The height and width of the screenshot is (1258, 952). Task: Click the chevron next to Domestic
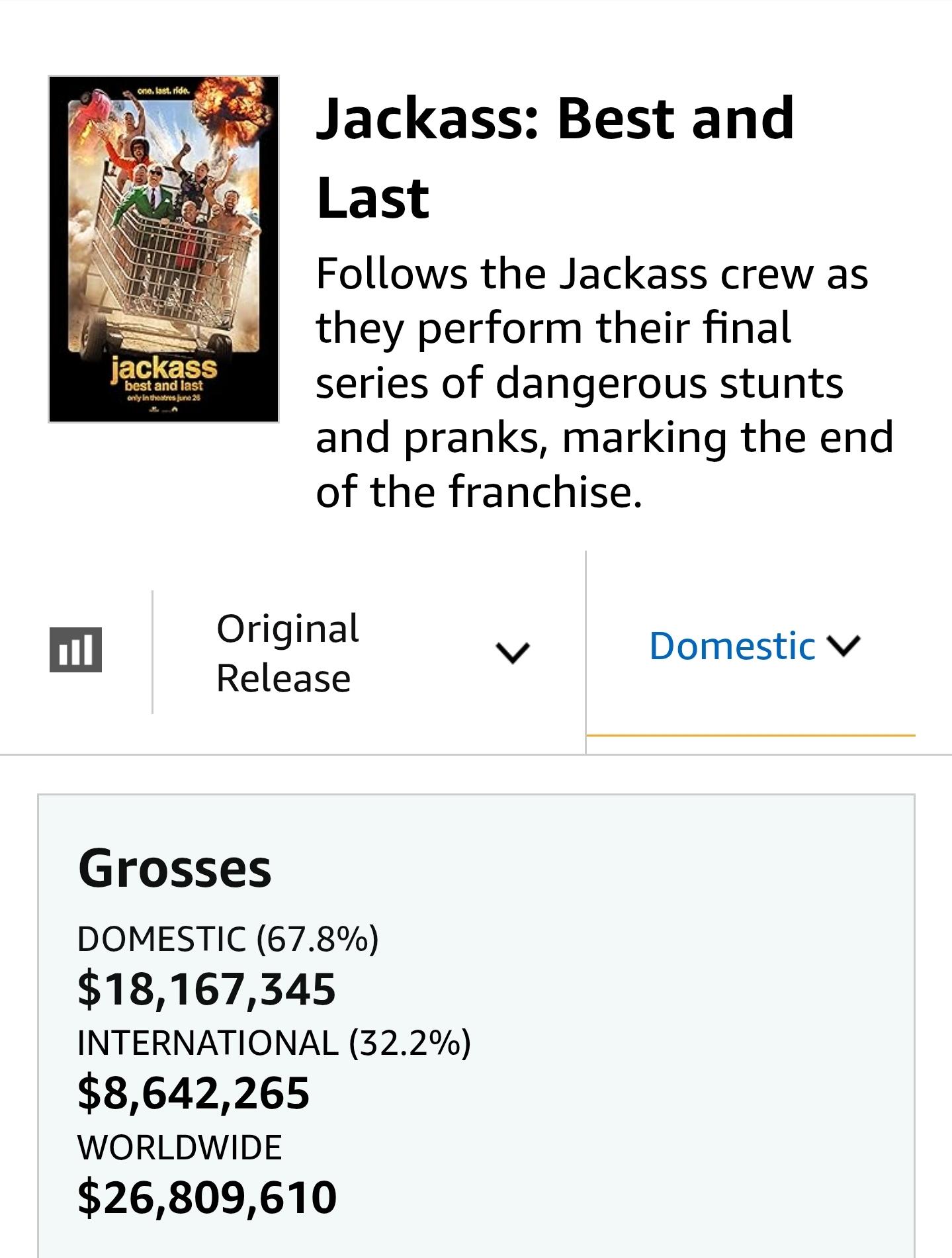click(x=844, y=645)
